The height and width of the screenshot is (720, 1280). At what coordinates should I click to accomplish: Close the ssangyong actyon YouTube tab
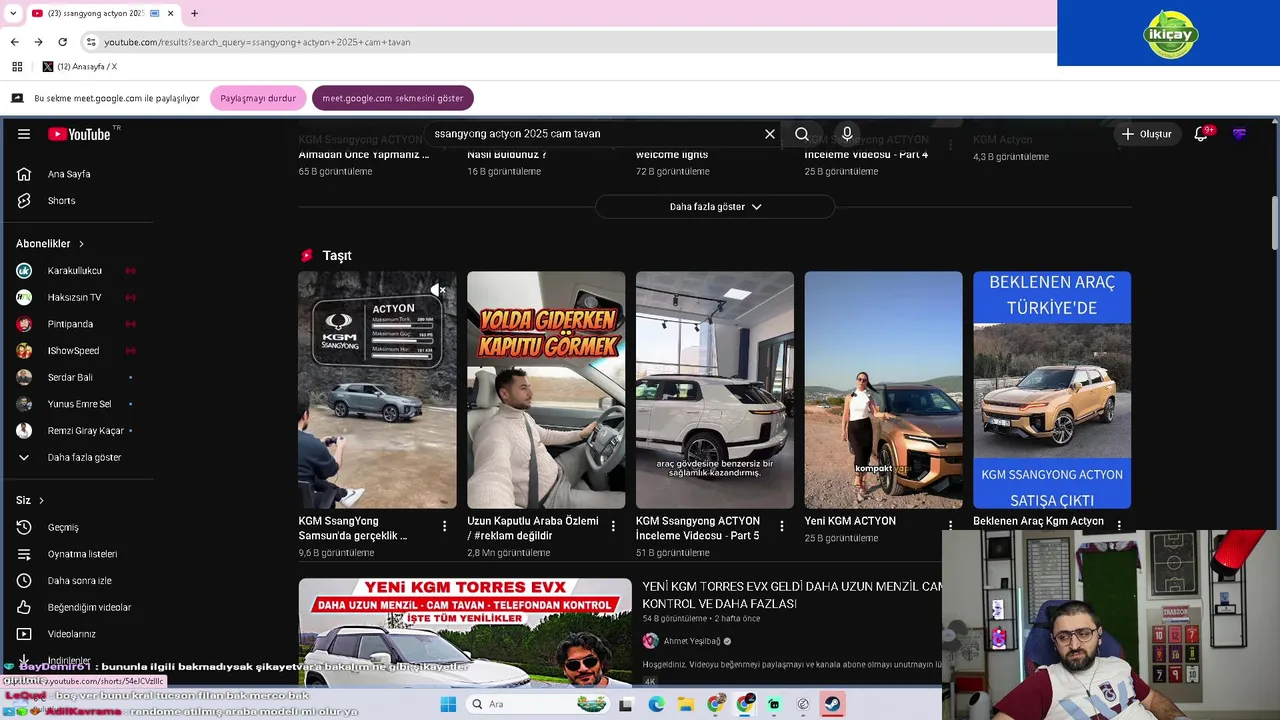170,13
